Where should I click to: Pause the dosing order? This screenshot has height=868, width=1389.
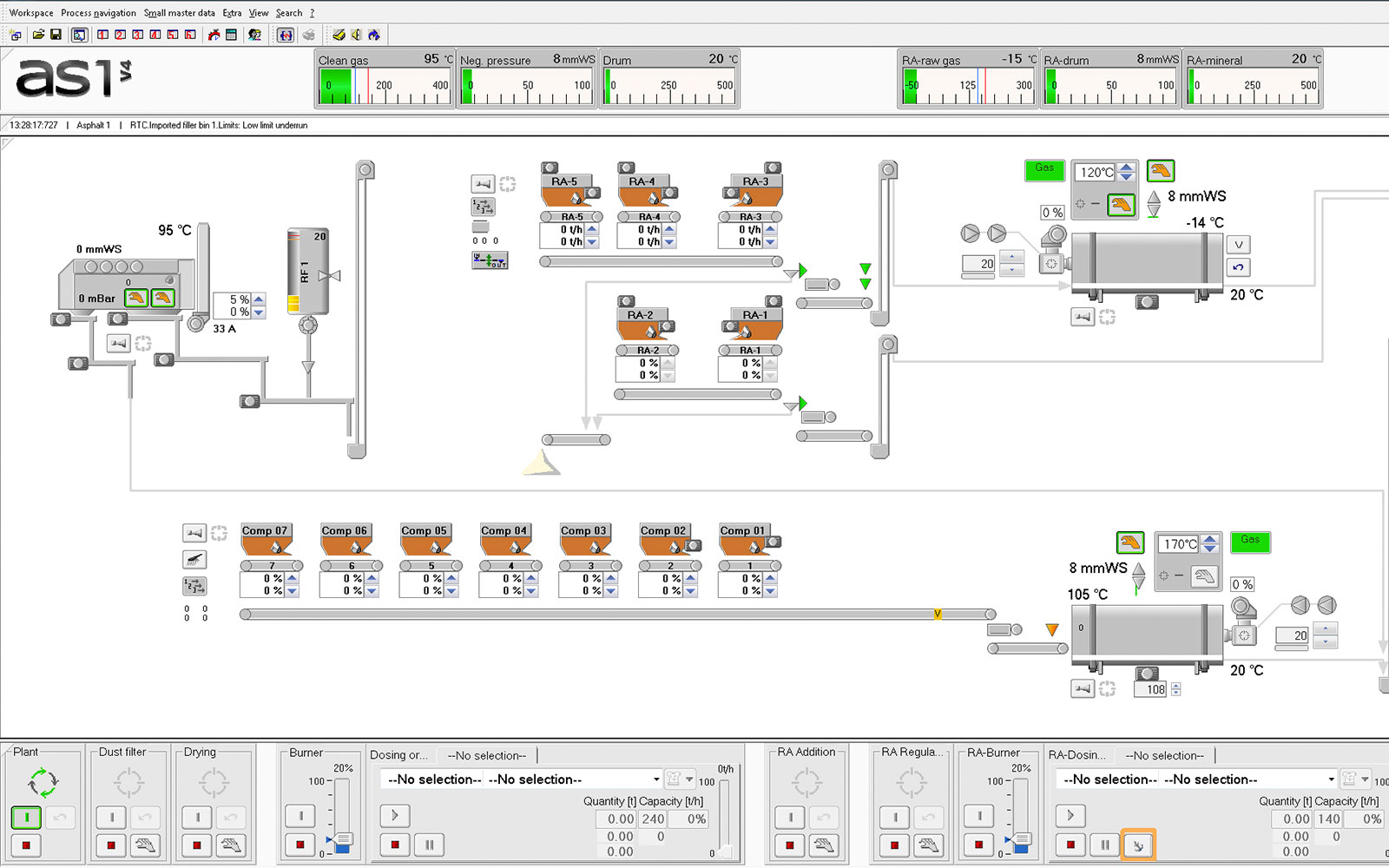(429, 844)
